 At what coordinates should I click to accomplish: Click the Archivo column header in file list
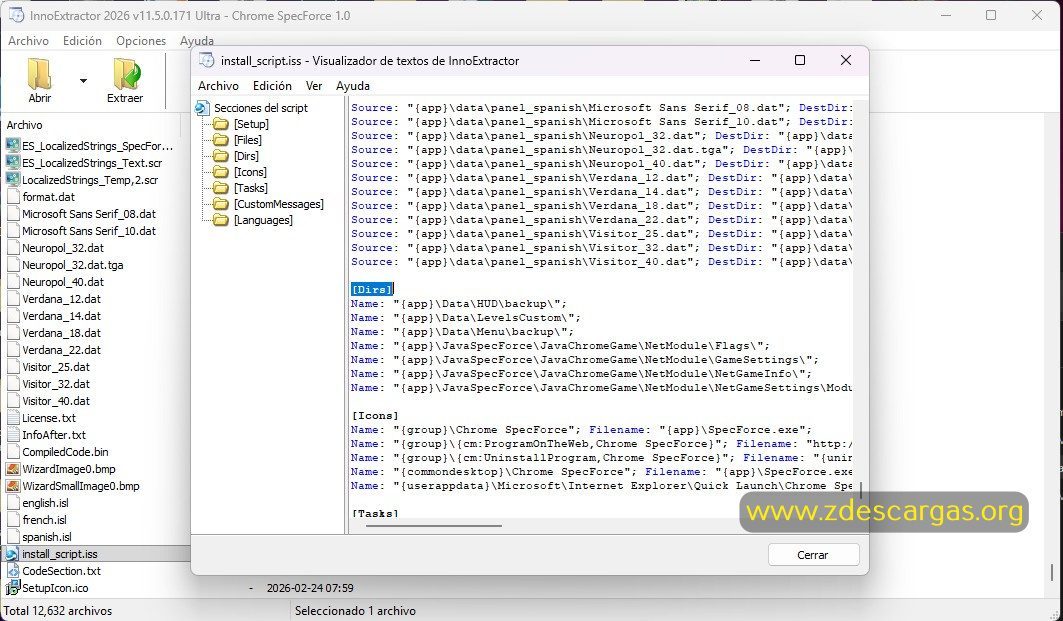pos(24,125)
